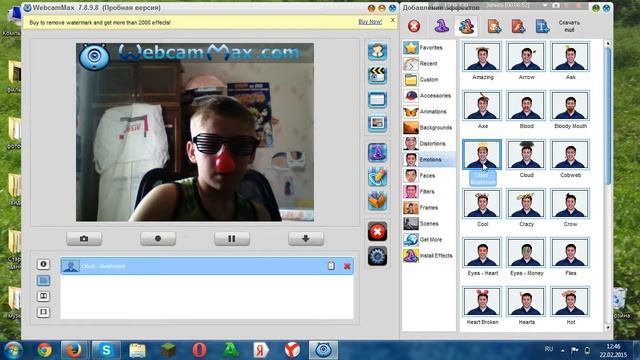This screenshot has height=360, width=640.
Task: Click purple wizard hat in effects toolbar
Action: pyautogui.click(x=441, y=26)
